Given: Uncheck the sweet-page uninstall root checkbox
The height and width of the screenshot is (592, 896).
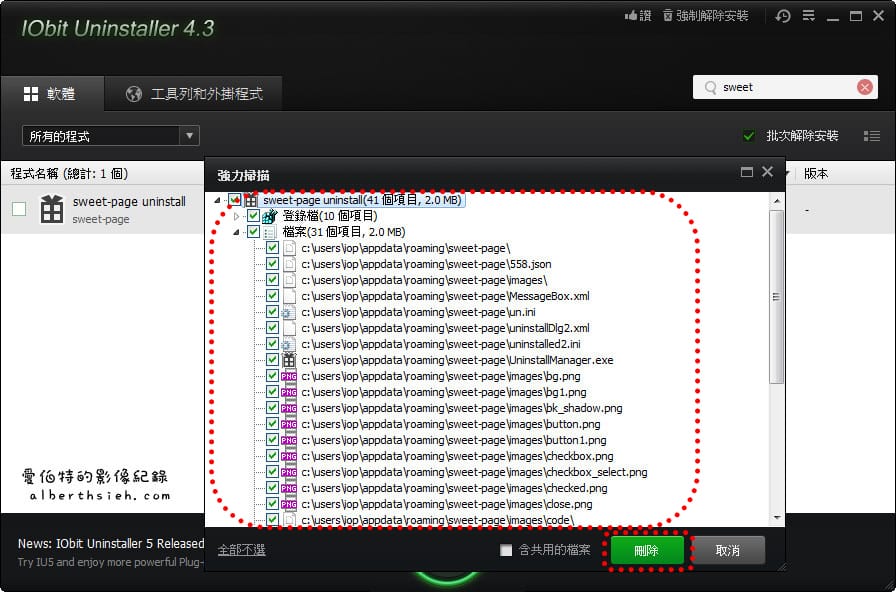Looking at the screenshot, I should point(234,200).
